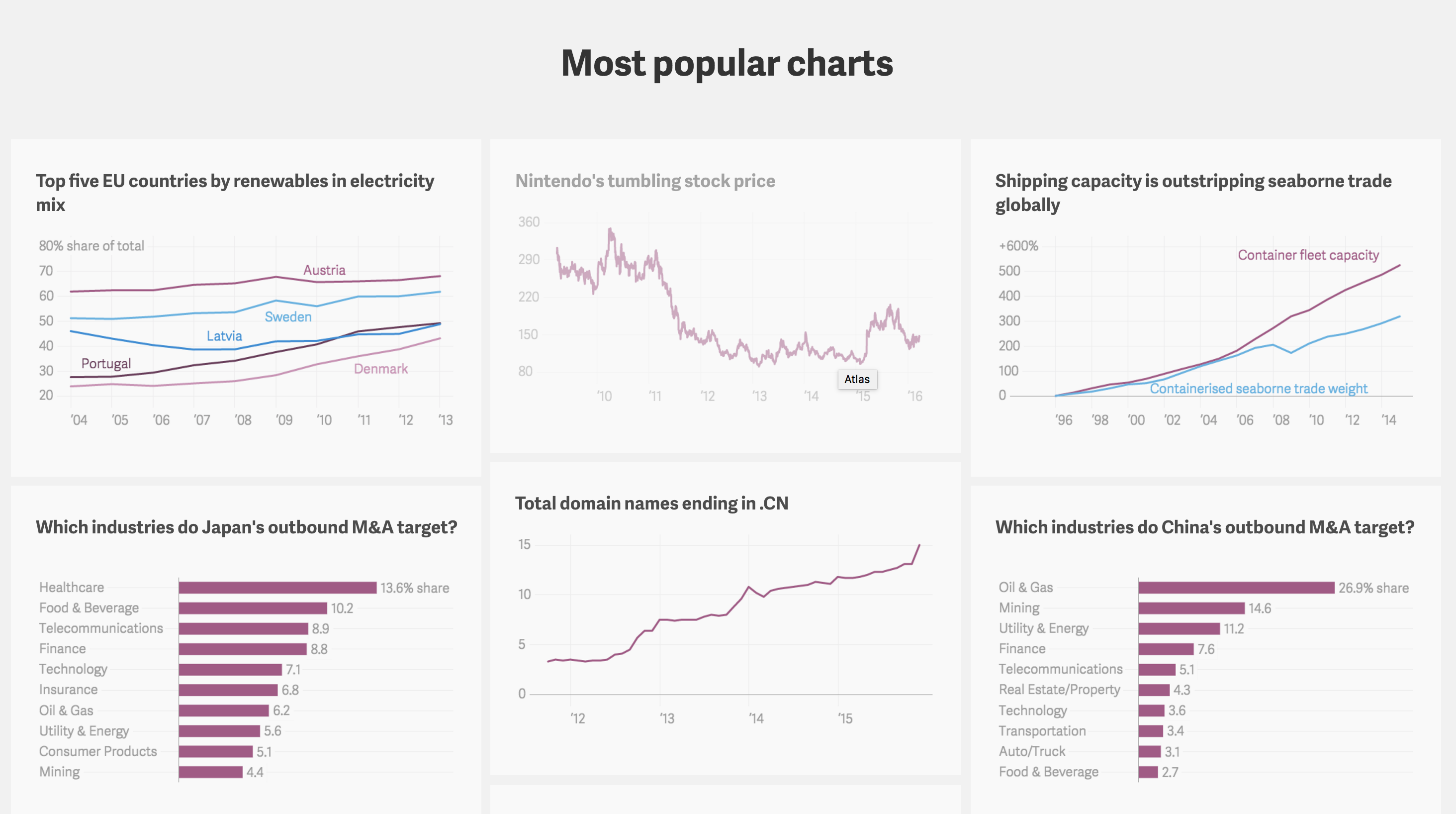Select the Sweden series label
The width and height of the screenshot is (1456, 814).
coord(288,317)
